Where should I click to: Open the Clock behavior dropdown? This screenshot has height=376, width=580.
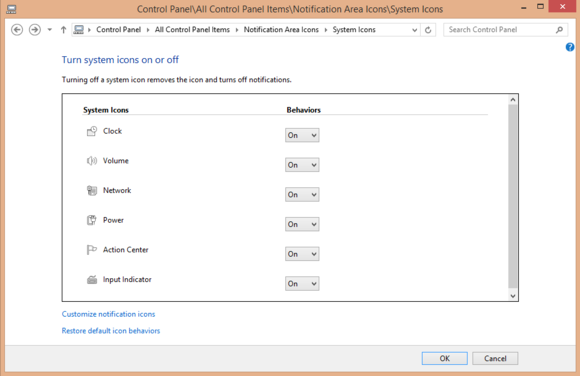point(302,135)
